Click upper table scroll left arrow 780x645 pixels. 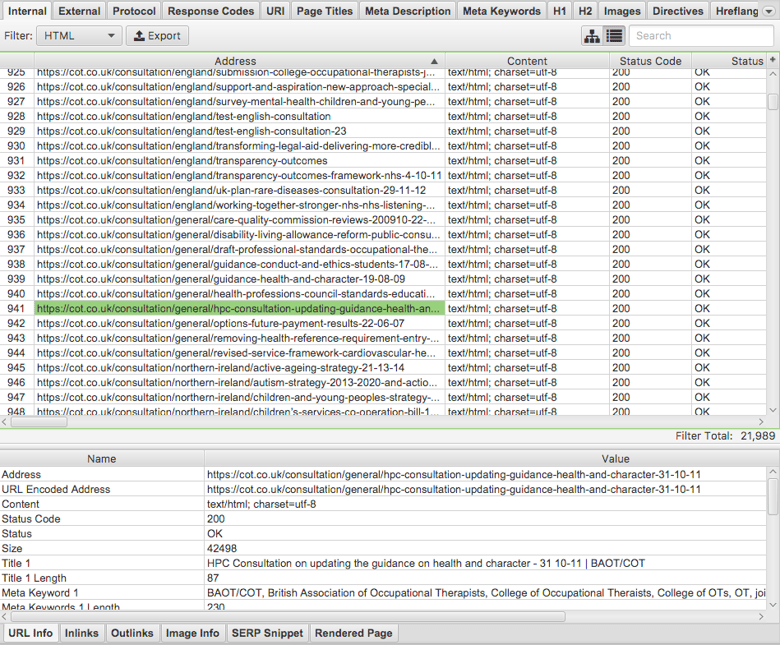[4, 422]
